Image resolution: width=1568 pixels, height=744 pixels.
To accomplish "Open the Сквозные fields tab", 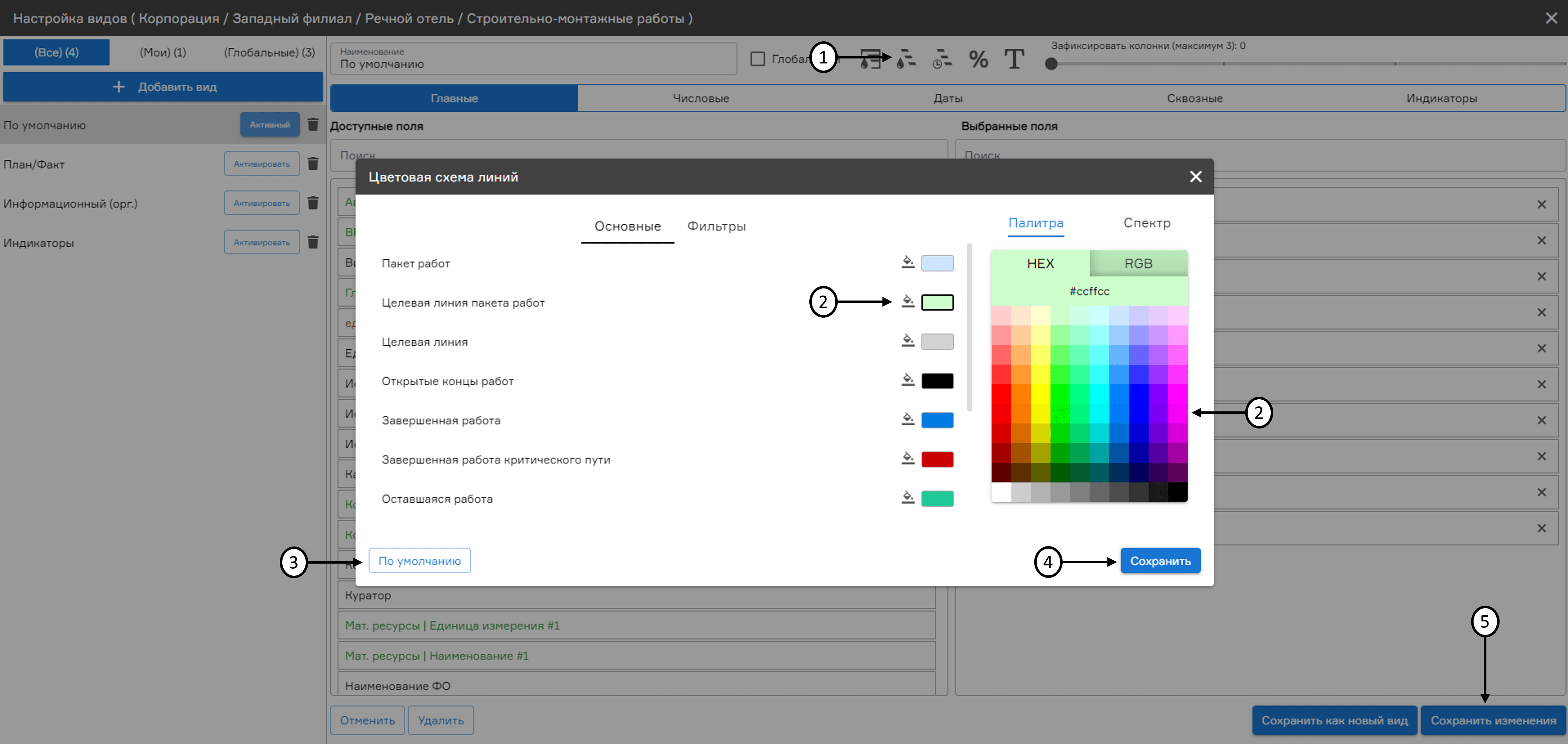I will click(x=1194, y=98).
